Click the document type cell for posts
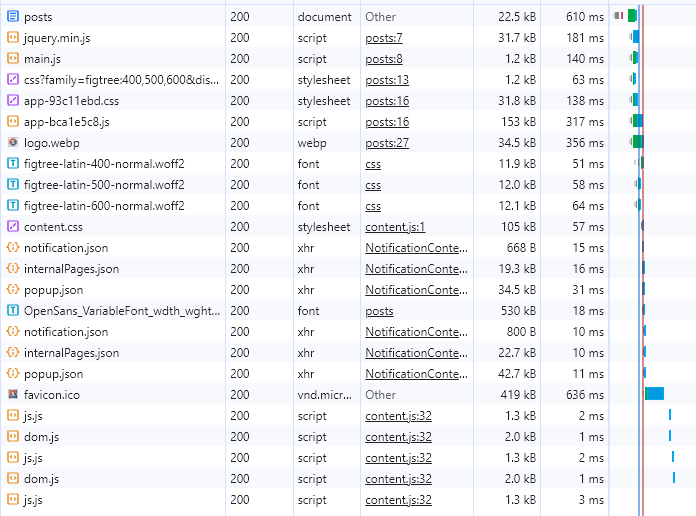 coord(324,17)
